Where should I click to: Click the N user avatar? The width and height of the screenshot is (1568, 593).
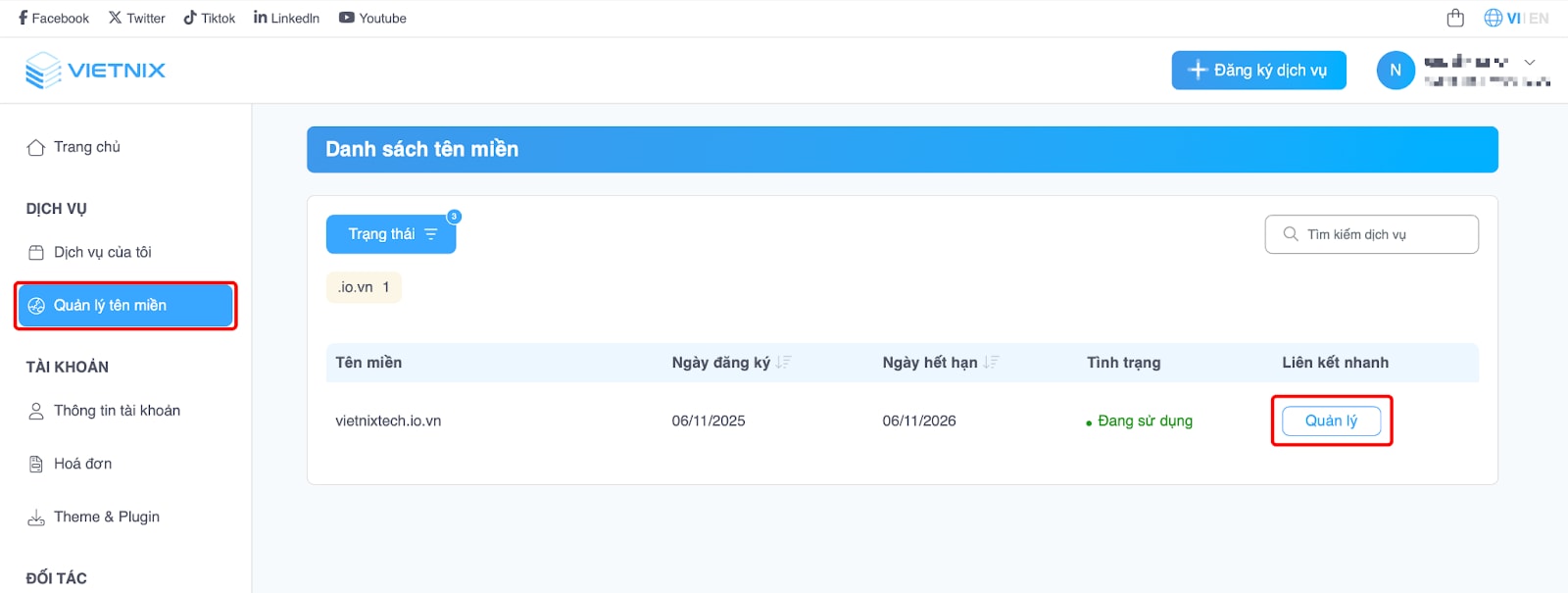coord(1396,71)
